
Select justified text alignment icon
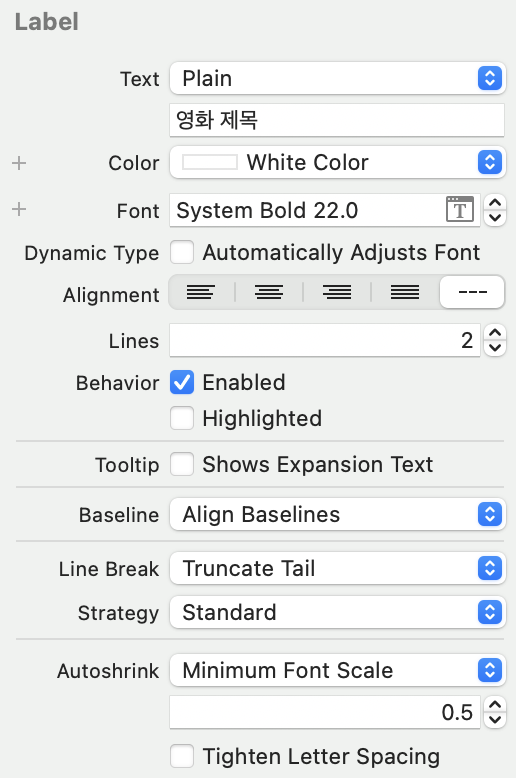[405, 292]
